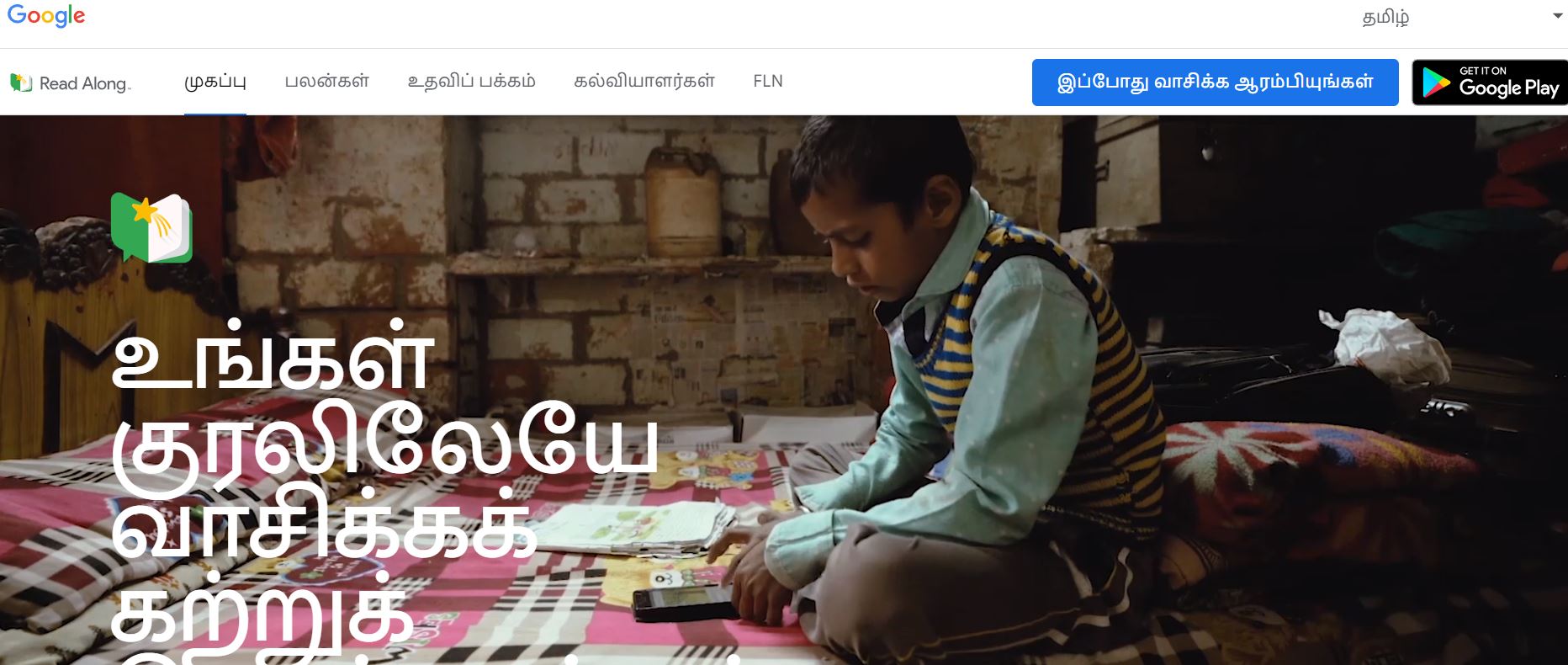Click the yellow star on the large book icon
This screenshot has width=1568, height=665.
[x=145, y=210]
